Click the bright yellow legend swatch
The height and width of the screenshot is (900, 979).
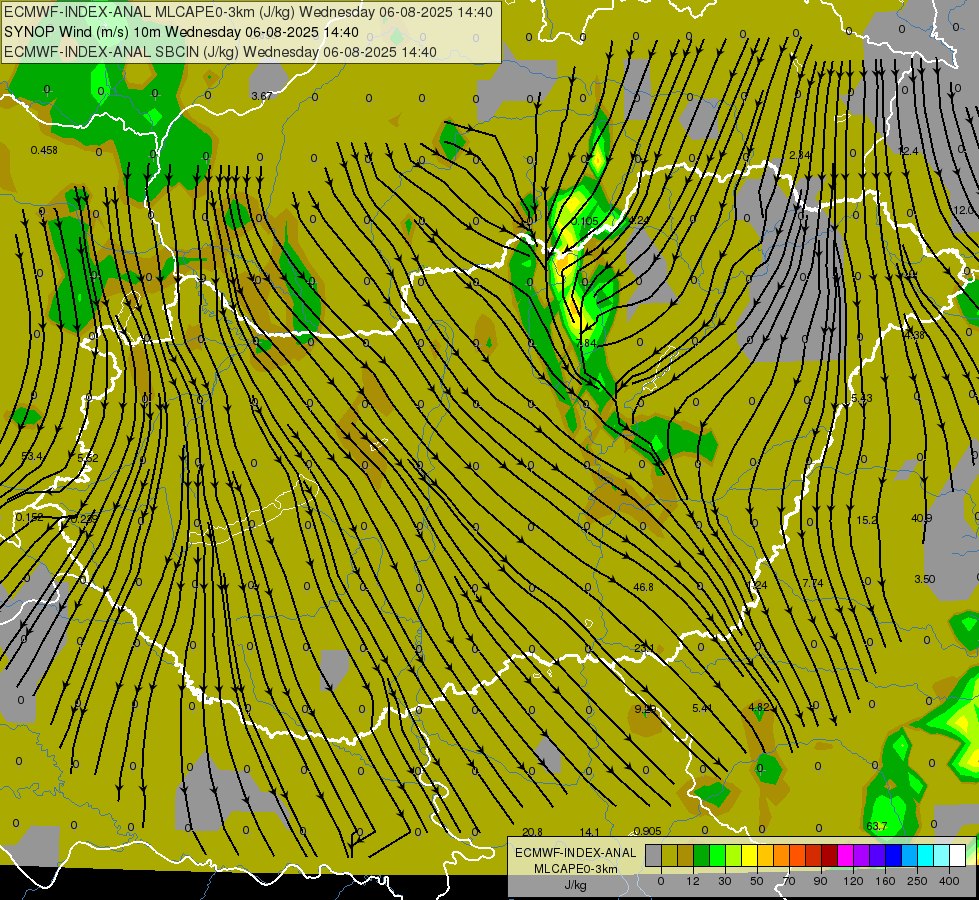click(x=749, y=855)
